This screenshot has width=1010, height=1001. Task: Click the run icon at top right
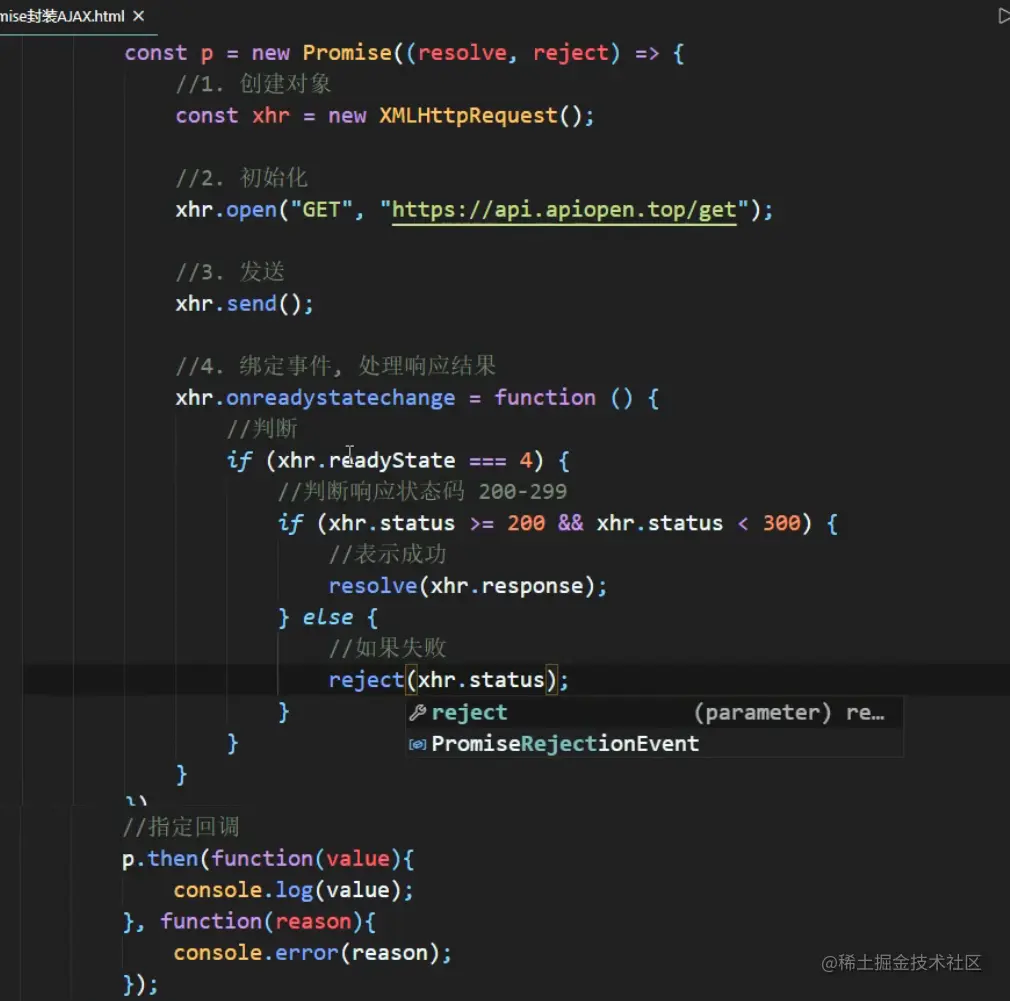(1003, 16)
